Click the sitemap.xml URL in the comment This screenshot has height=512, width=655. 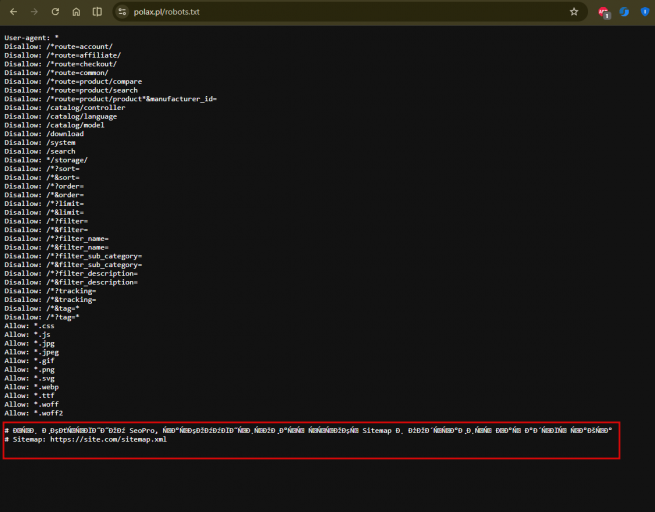tap(108, 439)
